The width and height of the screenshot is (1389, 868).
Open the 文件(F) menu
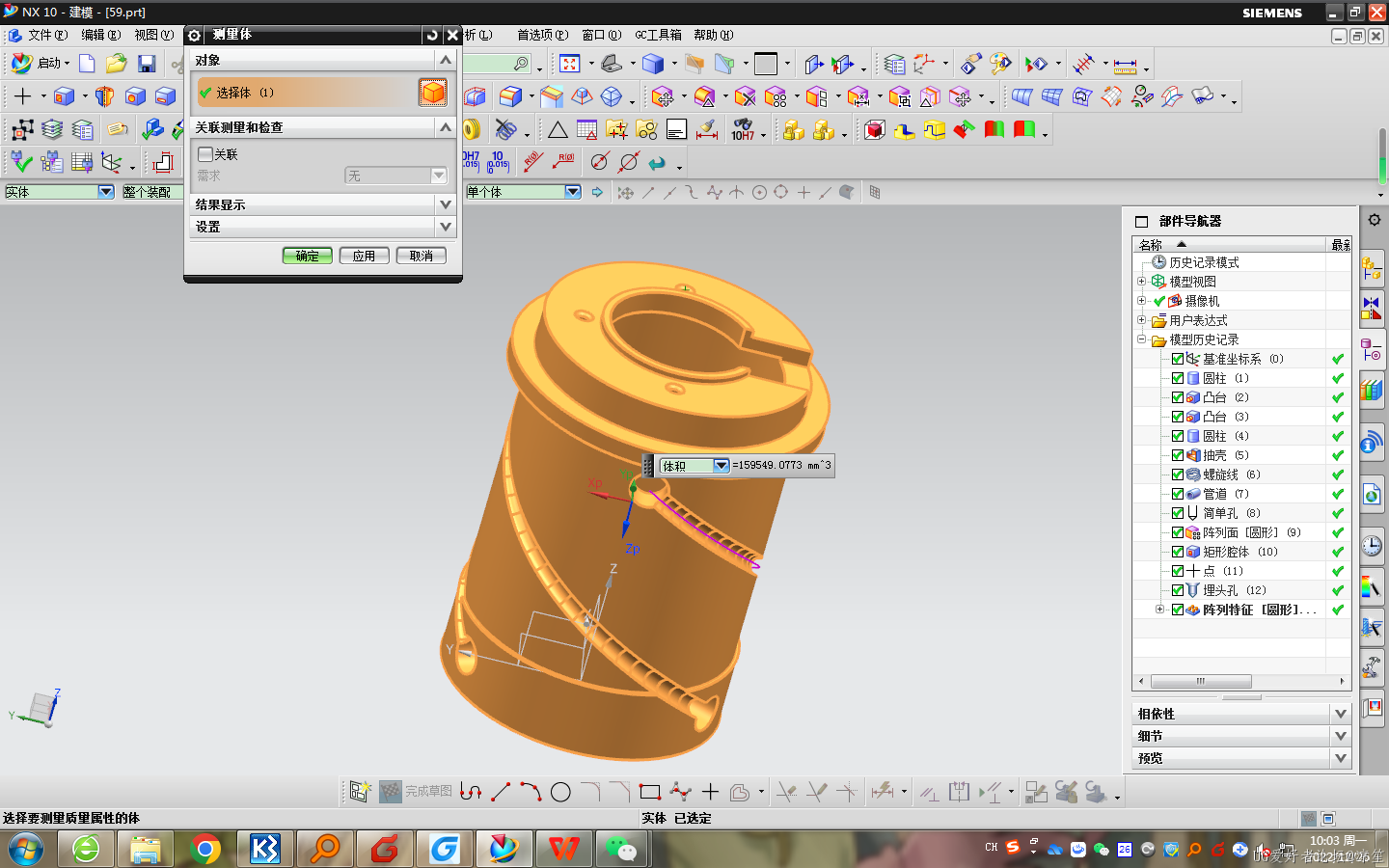tap(47, 35)
